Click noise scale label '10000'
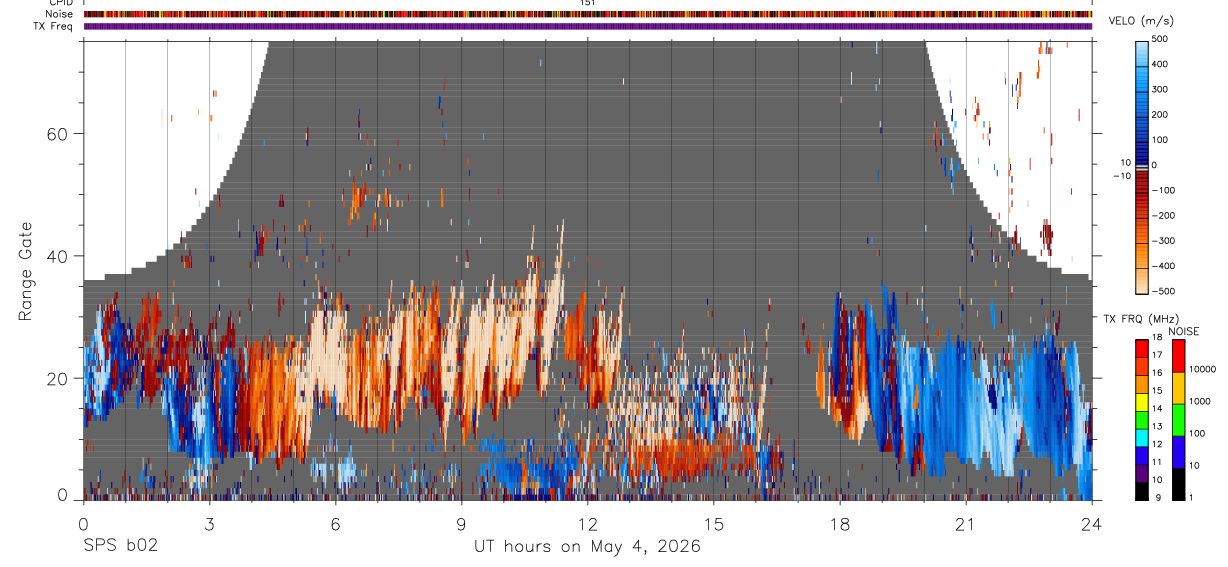1228x567 pixels. (1201, 369)
